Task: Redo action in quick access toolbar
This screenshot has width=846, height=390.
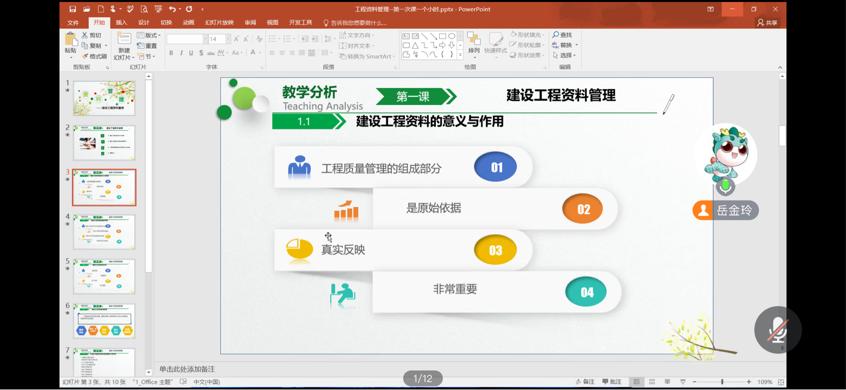Action: tap(189, 9)
